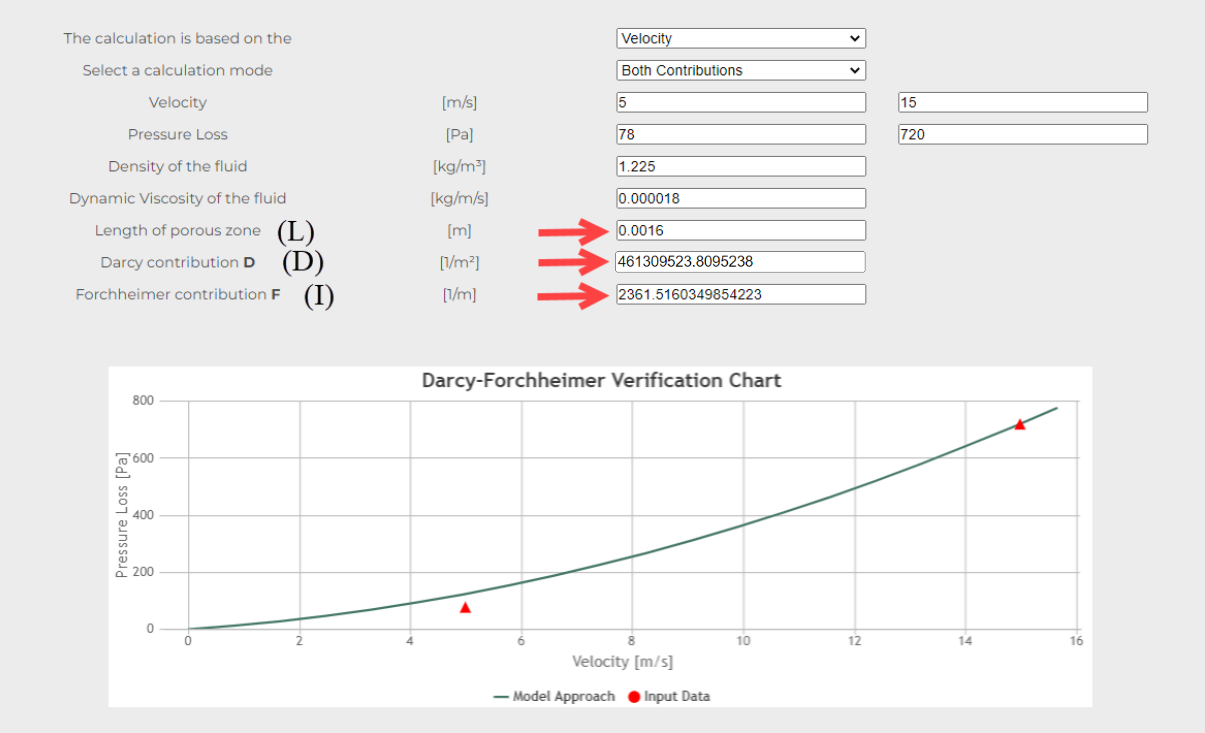Open the calculation basis dropdown showing Velocity
The width and height of the screenshot is (1205, 733).
[740, 38]
